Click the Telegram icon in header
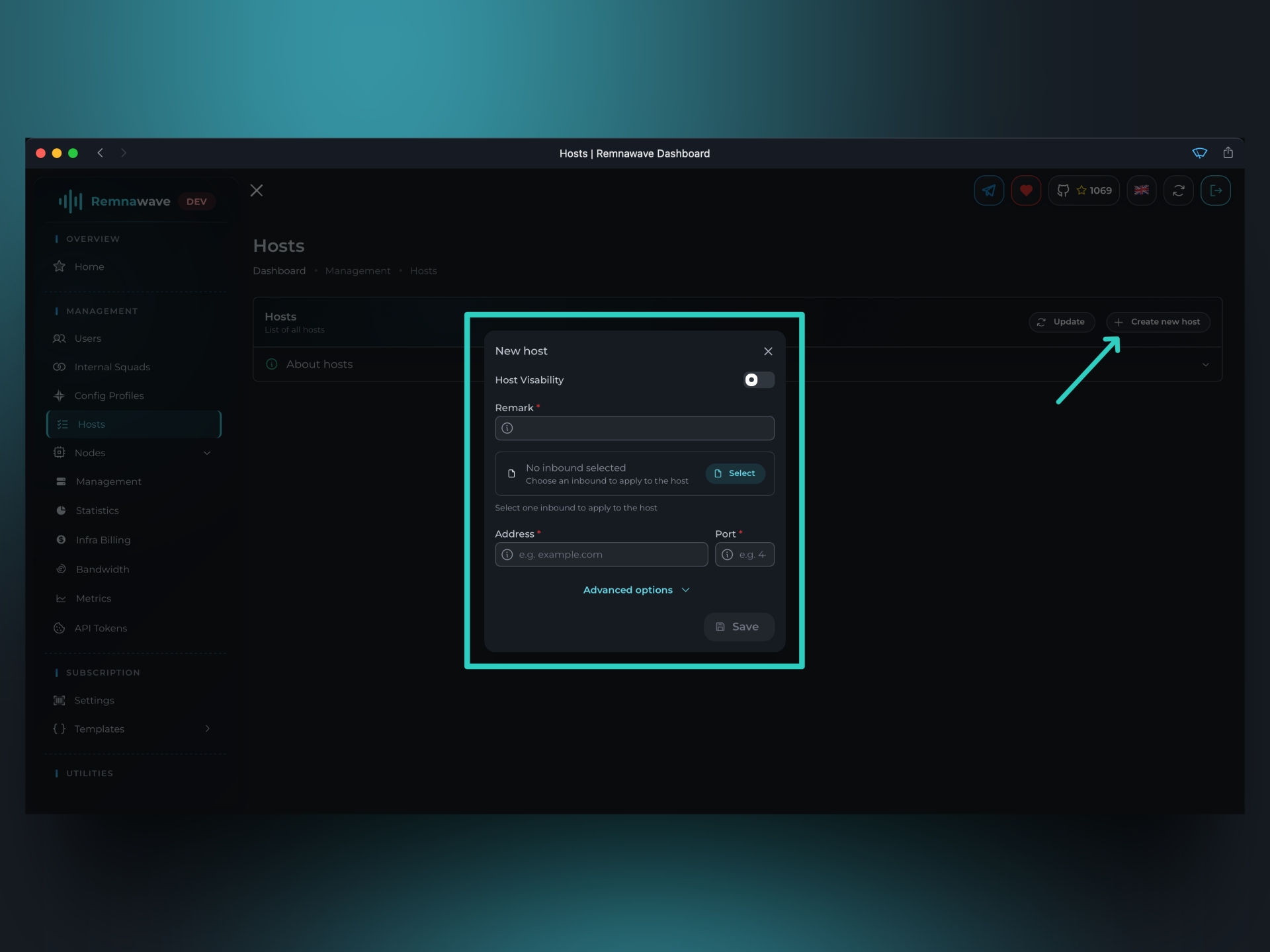Screen dimensions: 1270x952 click(x=989, y=190)
